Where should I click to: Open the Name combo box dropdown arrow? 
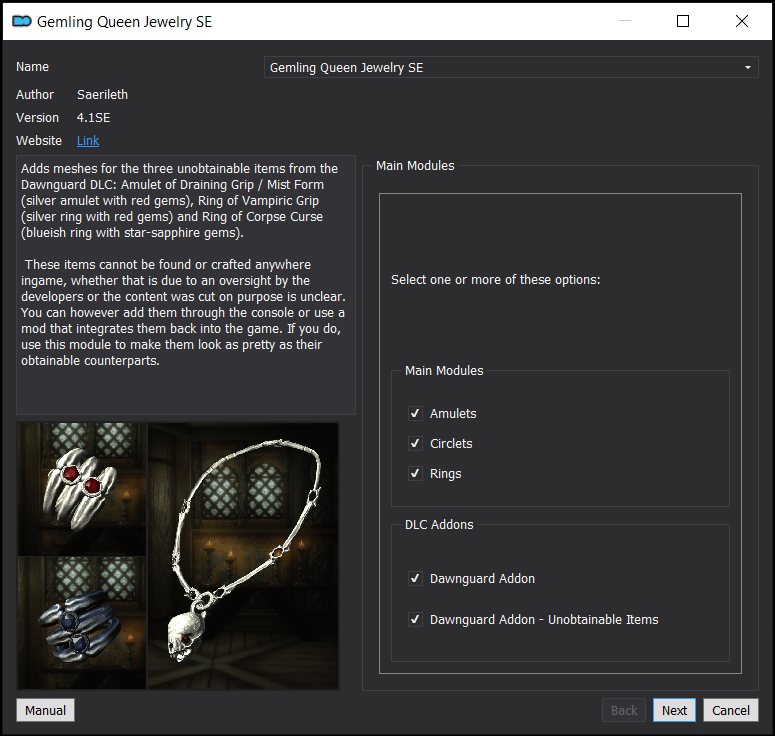[x=747, y=67]
